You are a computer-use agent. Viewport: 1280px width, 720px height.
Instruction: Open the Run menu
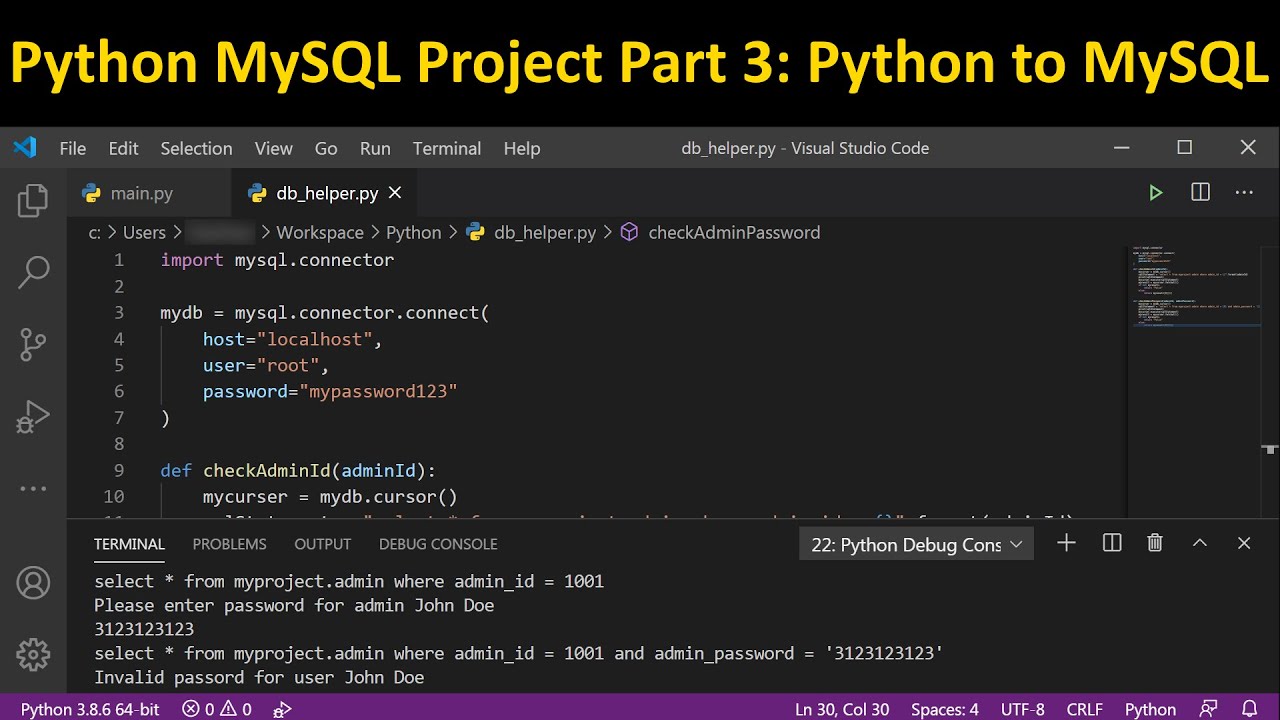(x=375, y=148)
